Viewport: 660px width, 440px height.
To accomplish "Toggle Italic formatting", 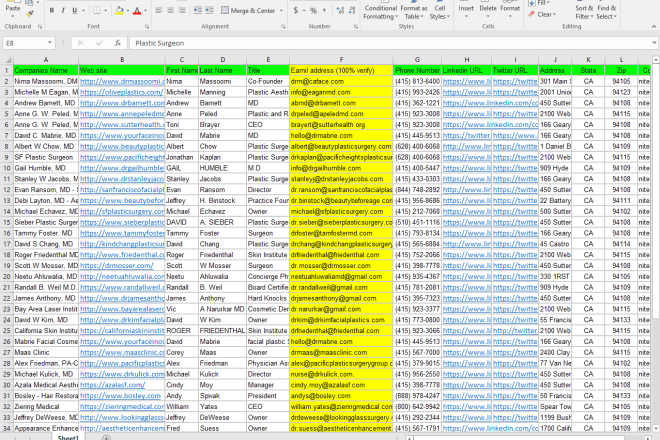I will [63, 11].
